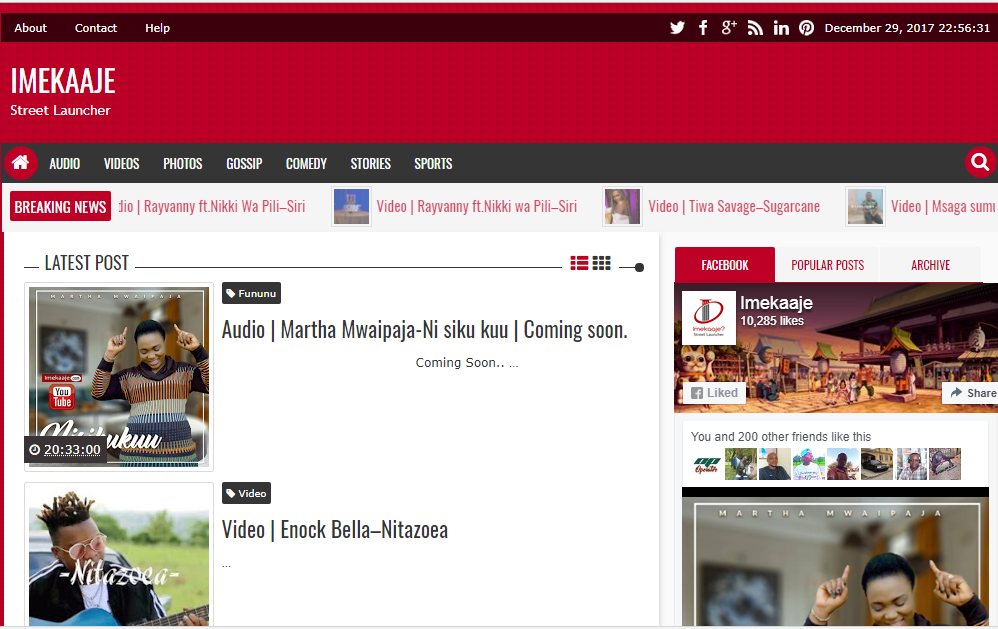Image resolution: width=998 pixels, height=629 pixels.
Task: Open post Audio Martha Mwaipaja-Ni siku kuu
Action: click(x=425, y=330)
